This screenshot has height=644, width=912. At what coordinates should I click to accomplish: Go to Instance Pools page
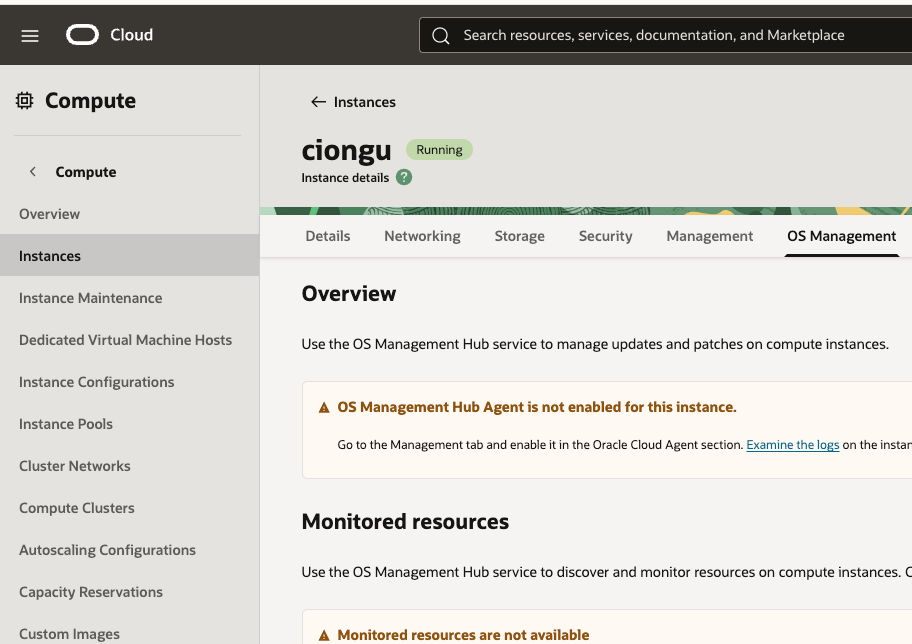pos(66,424)
